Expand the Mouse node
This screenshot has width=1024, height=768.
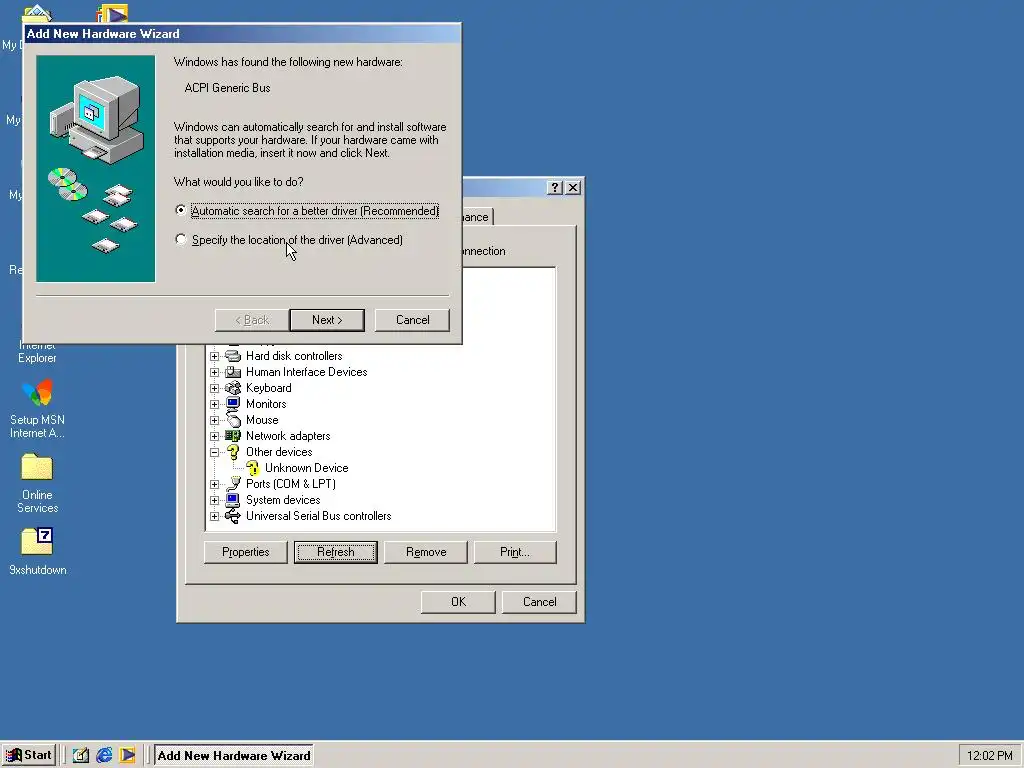click(214, 420)
